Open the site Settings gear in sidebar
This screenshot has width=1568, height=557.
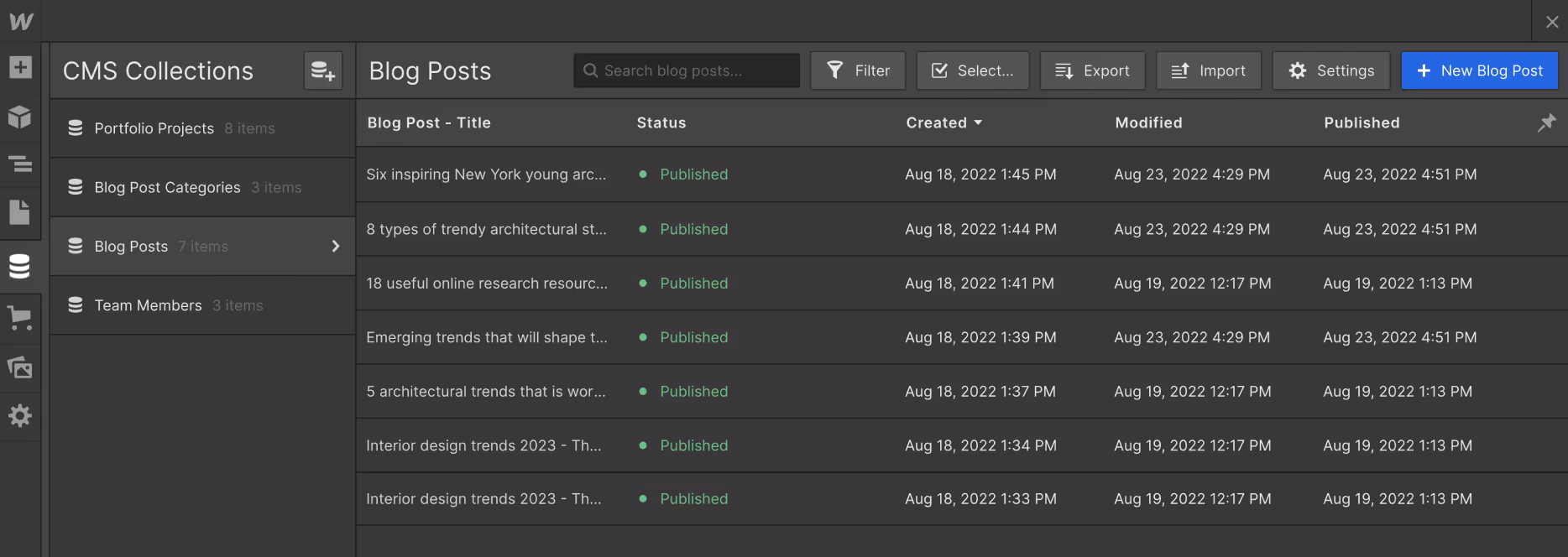(20, 415)
